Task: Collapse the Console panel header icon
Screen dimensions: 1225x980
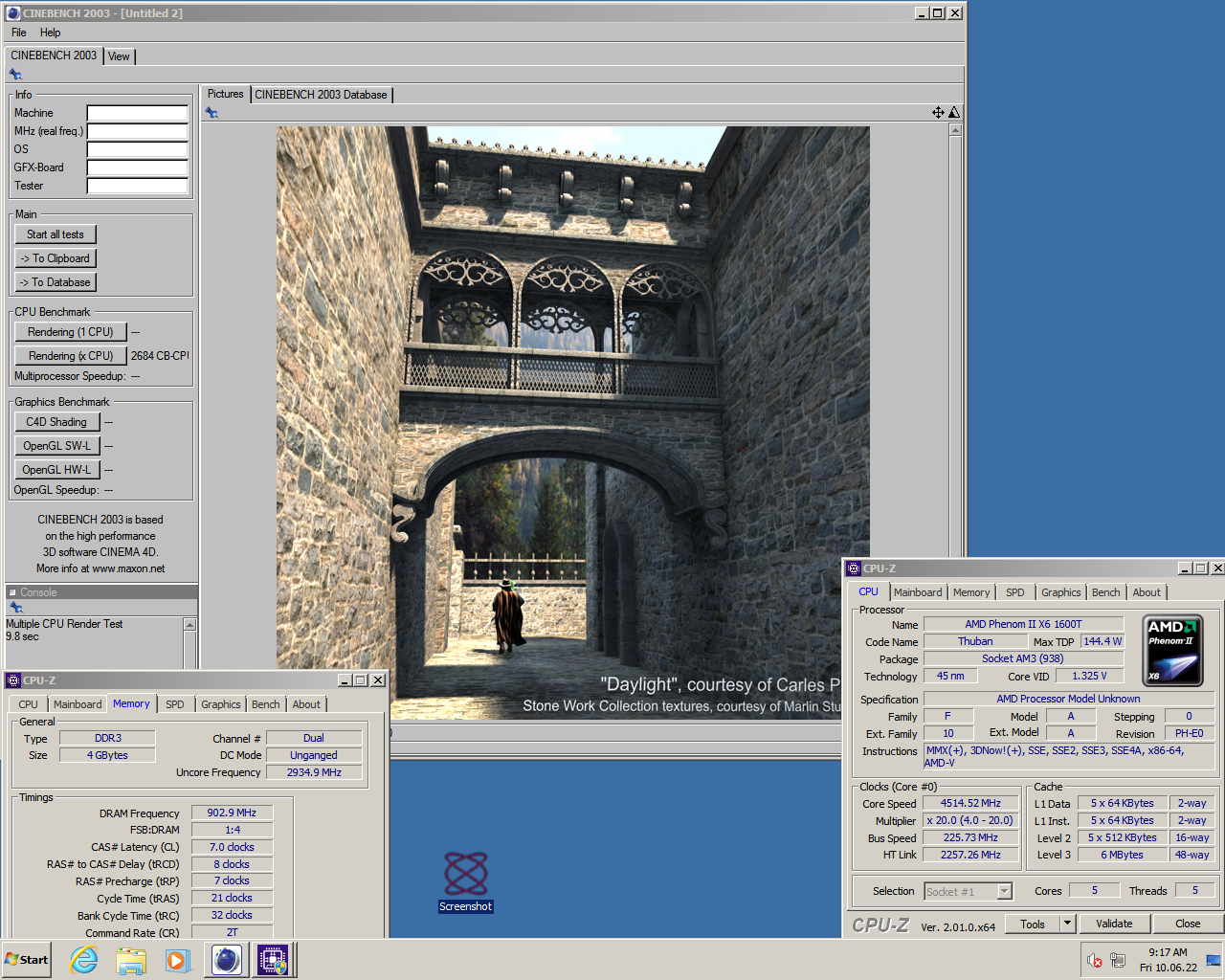Action: click(x=12, y=592)
